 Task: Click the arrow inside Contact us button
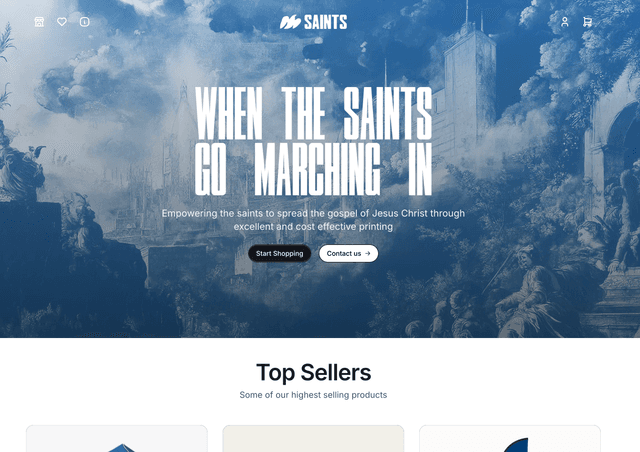tap(368, 254)
